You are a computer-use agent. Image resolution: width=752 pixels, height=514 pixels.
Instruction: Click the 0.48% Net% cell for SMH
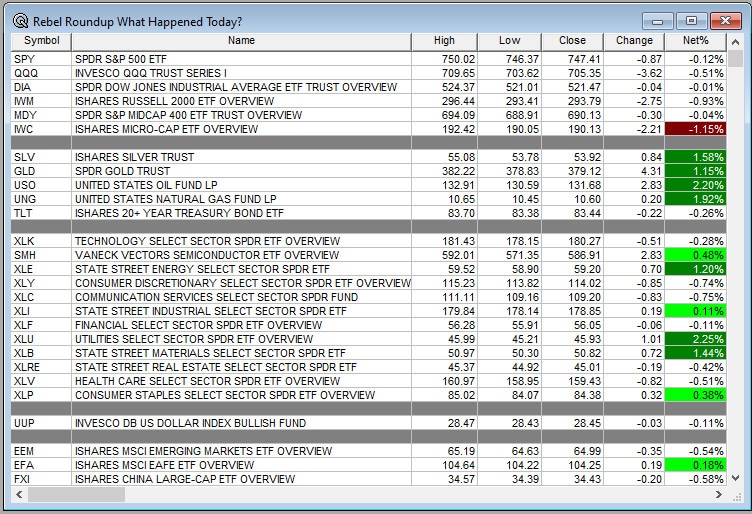click(695, 255)
